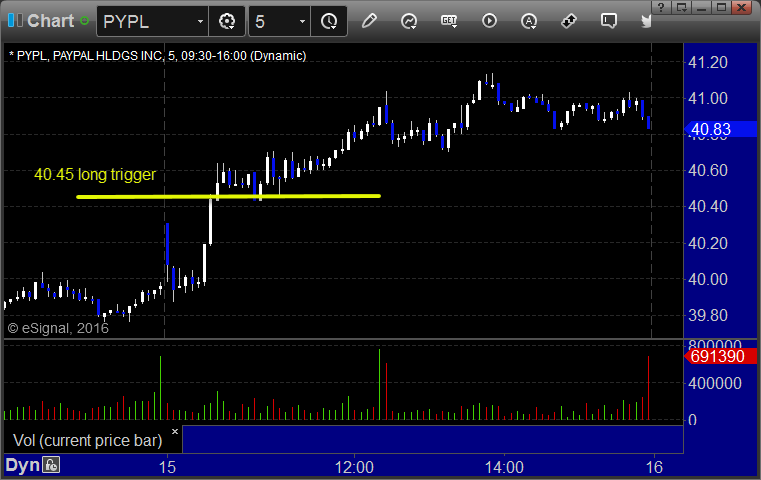Close the Vol study panel with x
The image size is (761, 480).
[175, 431]
